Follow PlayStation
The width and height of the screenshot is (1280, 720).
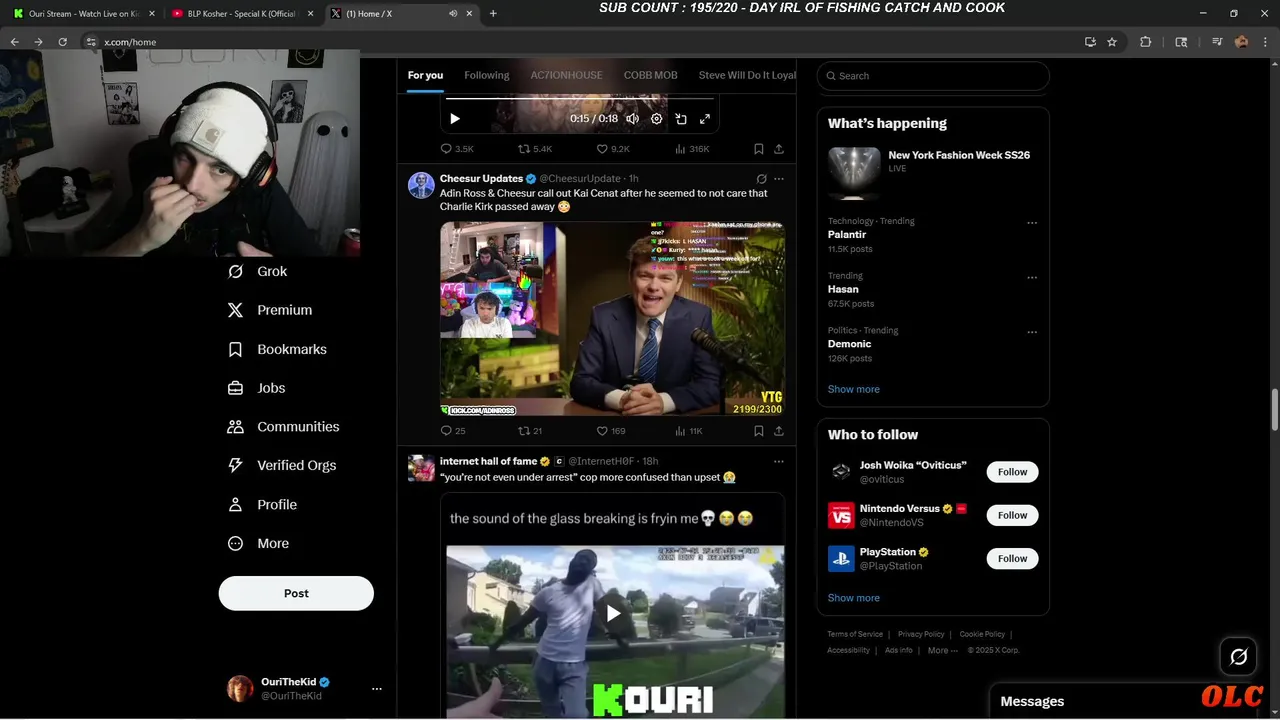coord(1012,558)
